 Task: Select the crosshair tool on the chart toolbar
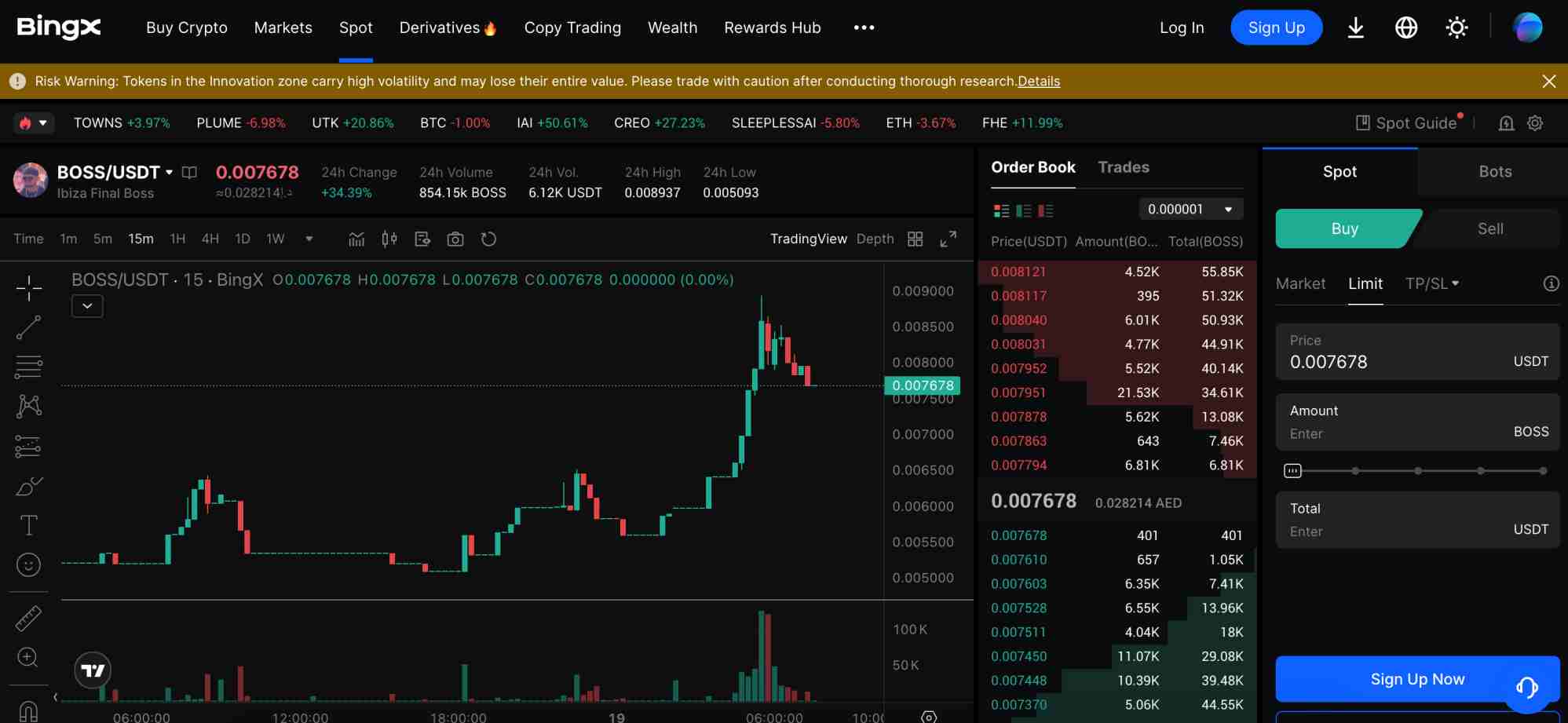pos(29,288)
